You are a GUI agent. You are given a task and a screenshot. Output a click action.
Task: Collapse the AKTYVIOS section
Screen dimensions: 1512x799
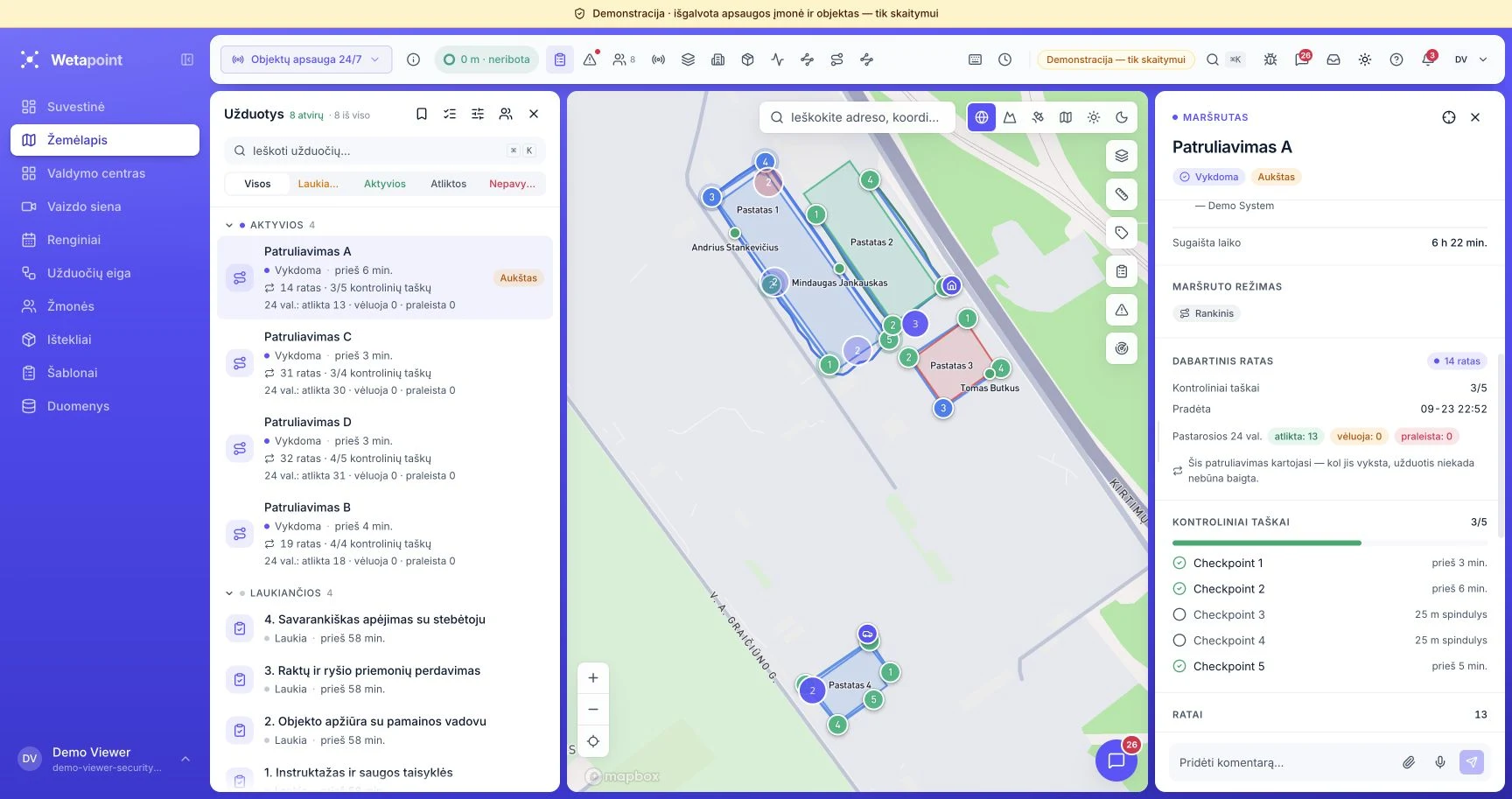click(x=229, y=225)
